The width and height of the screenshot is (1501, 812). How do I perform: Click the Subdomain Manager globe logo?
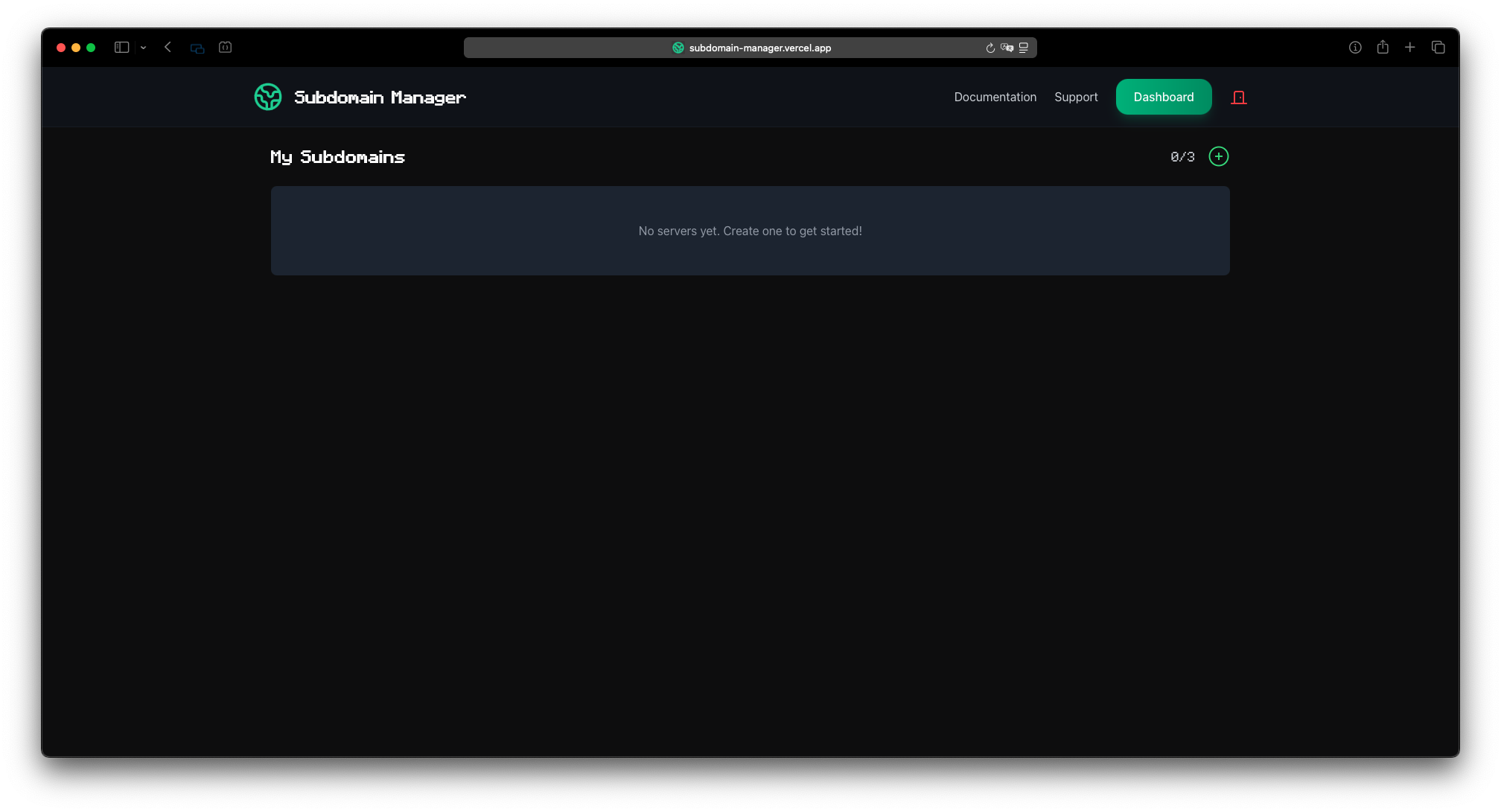[x=268, y=96]
